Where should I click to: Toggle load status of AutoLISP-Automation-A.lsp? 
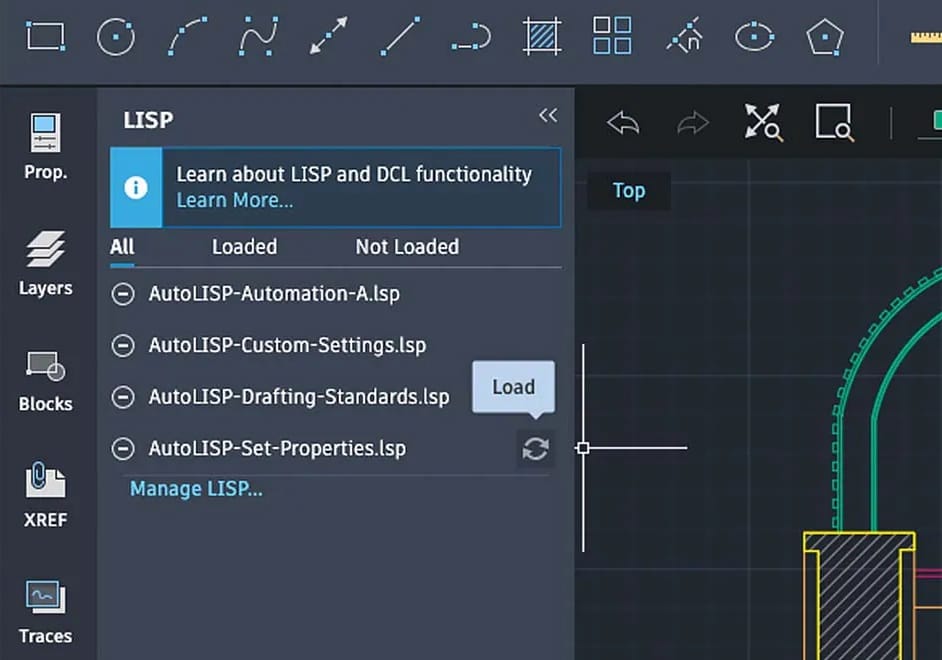(123, 294)
